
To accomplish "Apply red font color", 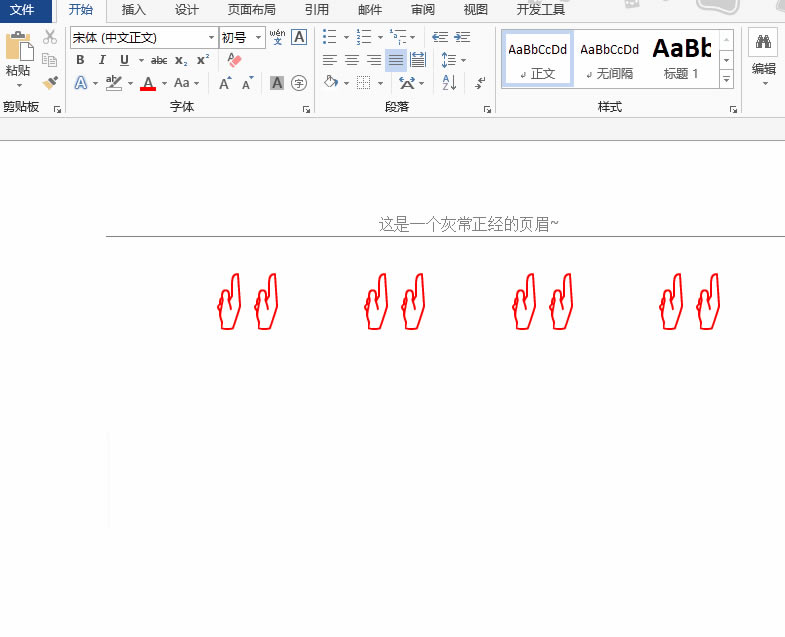I will [148, 83].
